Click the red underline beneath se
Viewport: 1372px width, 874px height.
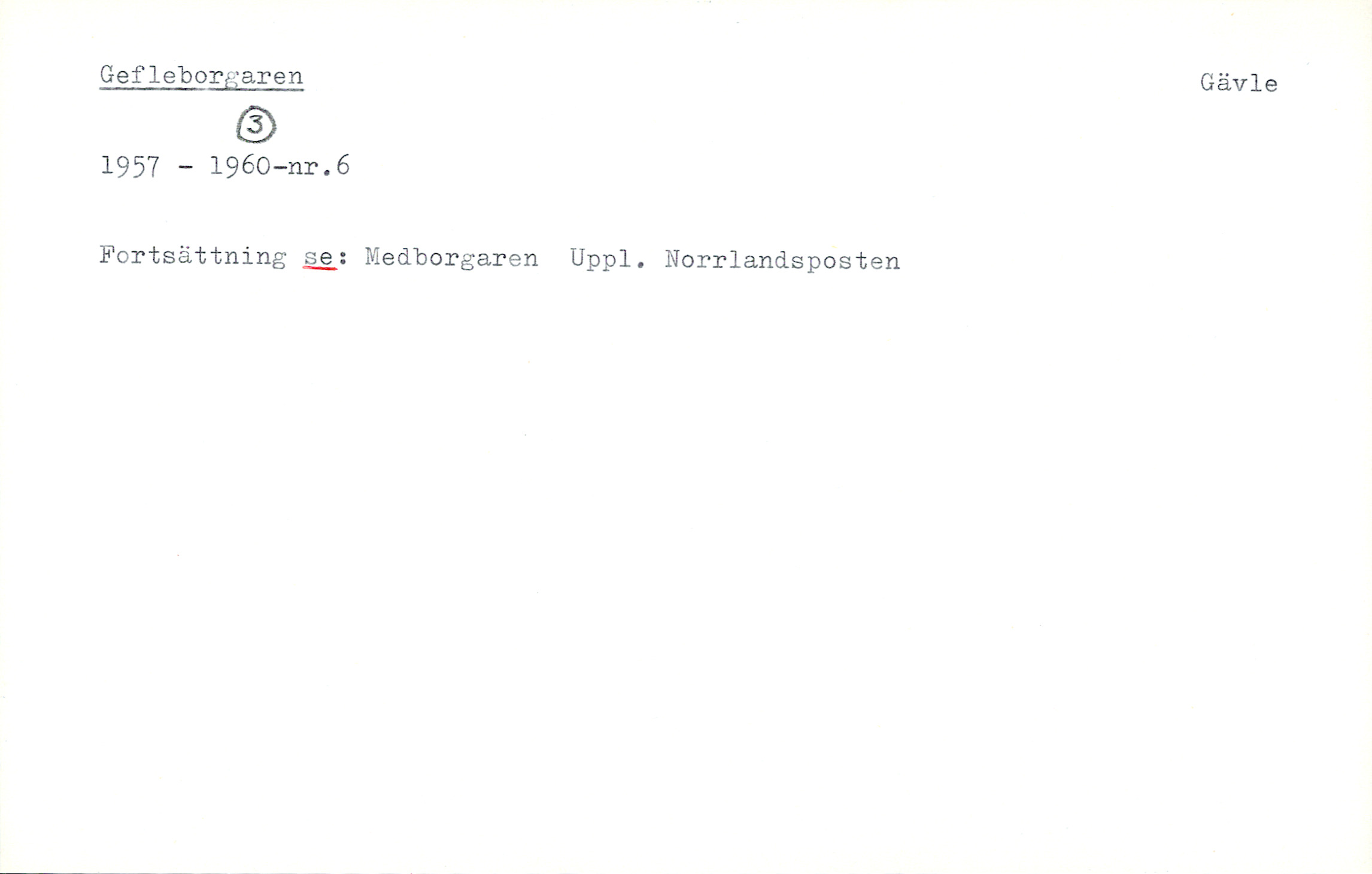pos(320,268)
